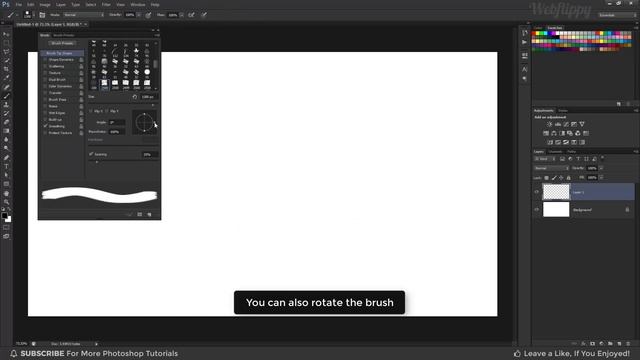Lock transparent pixels in Layers panel

[546, 178]
